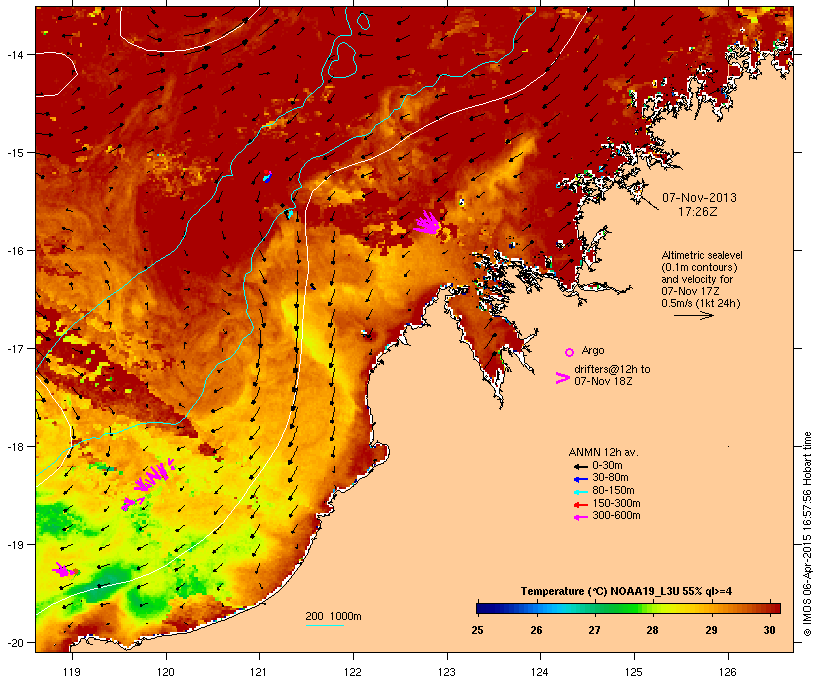Click the blue-cyan mooring marker near 121E 15S

pyautogui.click(x=267, y=176)
